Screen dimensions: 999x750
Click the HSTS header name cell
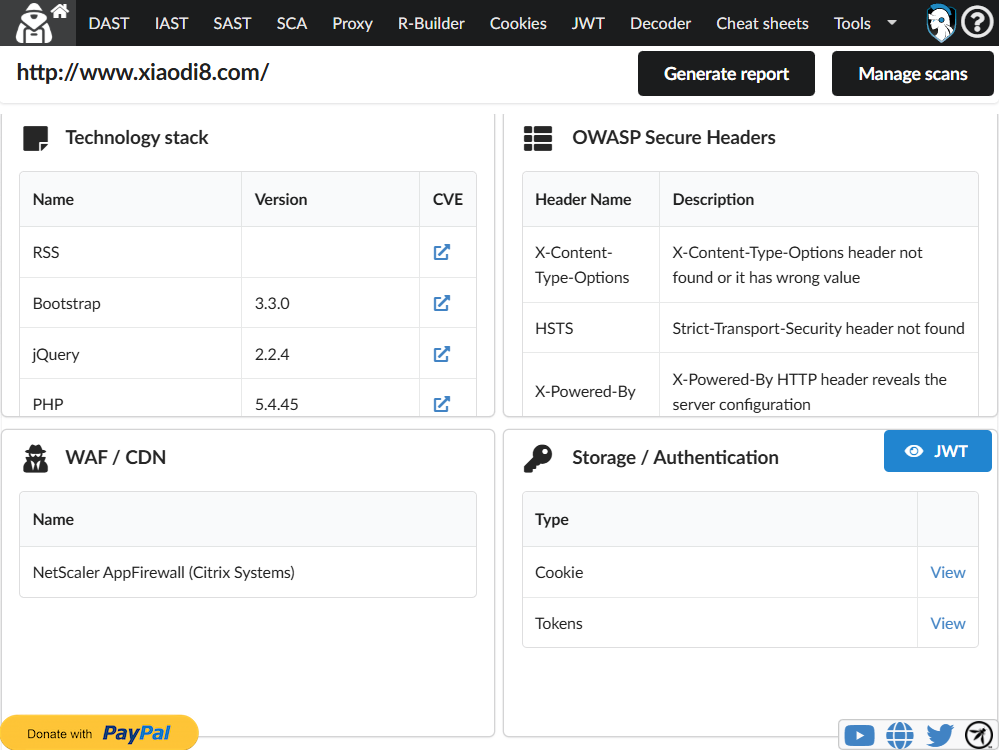(x=591, y=328)
